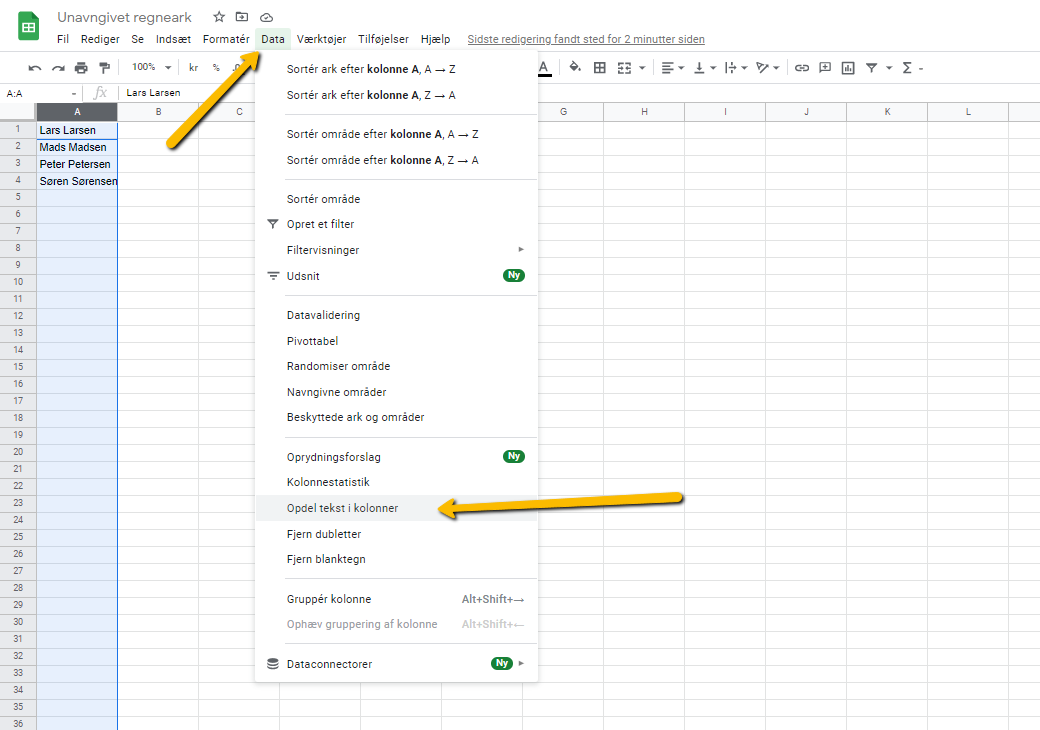1040x730 pixels.
Task: Select the paint format tool
Action: coord(103,67)
